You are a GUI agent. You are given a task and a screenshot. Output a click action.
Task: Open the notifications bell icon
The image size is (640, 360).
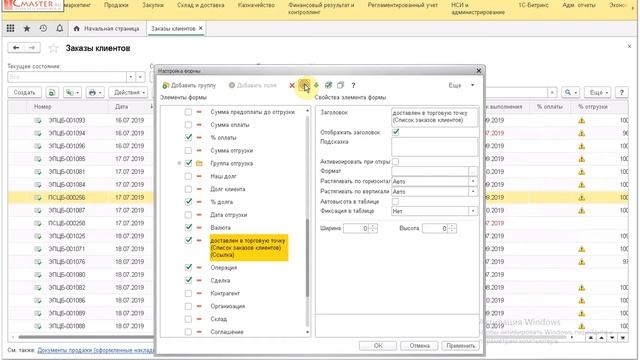60,28
